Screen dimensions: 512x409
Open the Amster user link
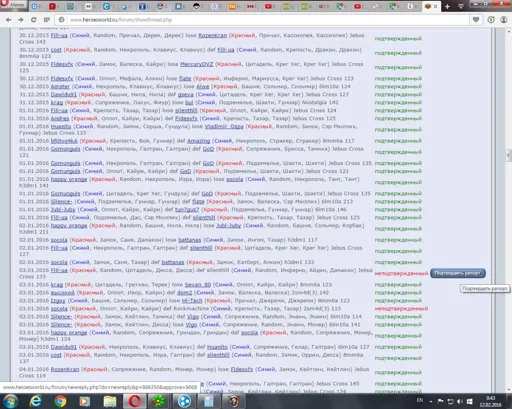pyautogui.click(x=60, y=86)
